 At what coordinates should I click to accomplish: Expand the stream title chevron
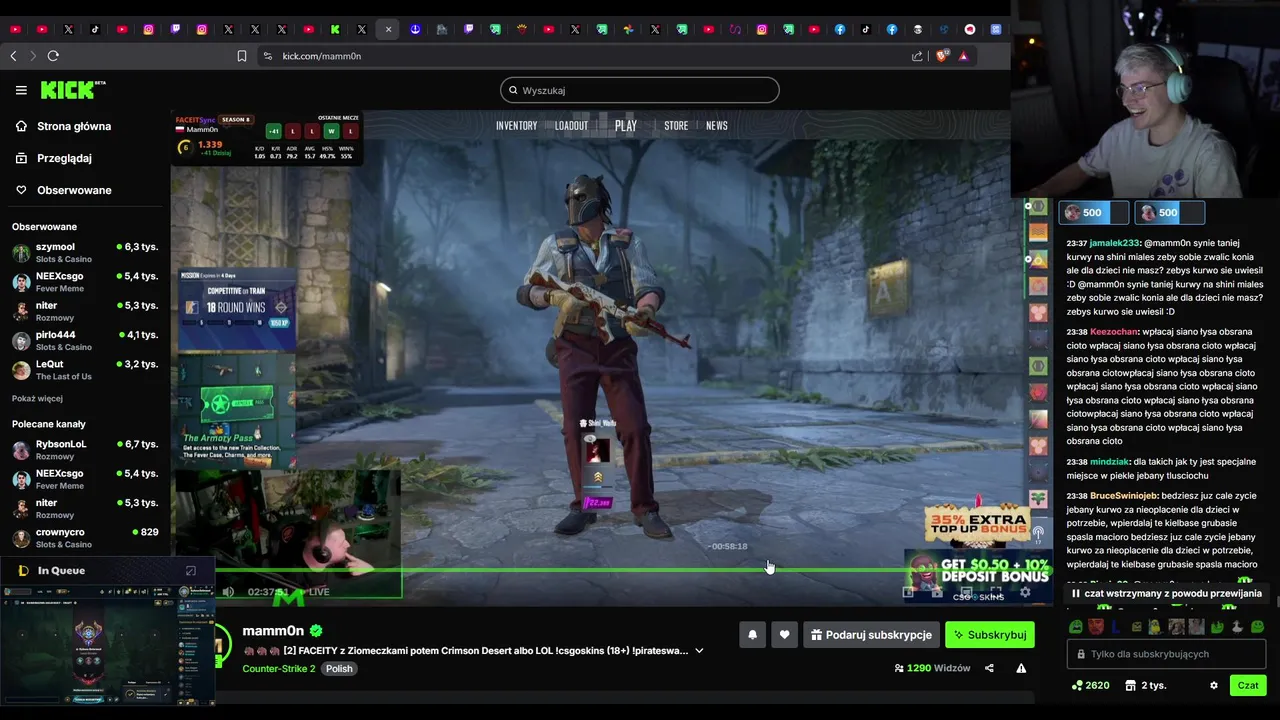coord(699,650)
